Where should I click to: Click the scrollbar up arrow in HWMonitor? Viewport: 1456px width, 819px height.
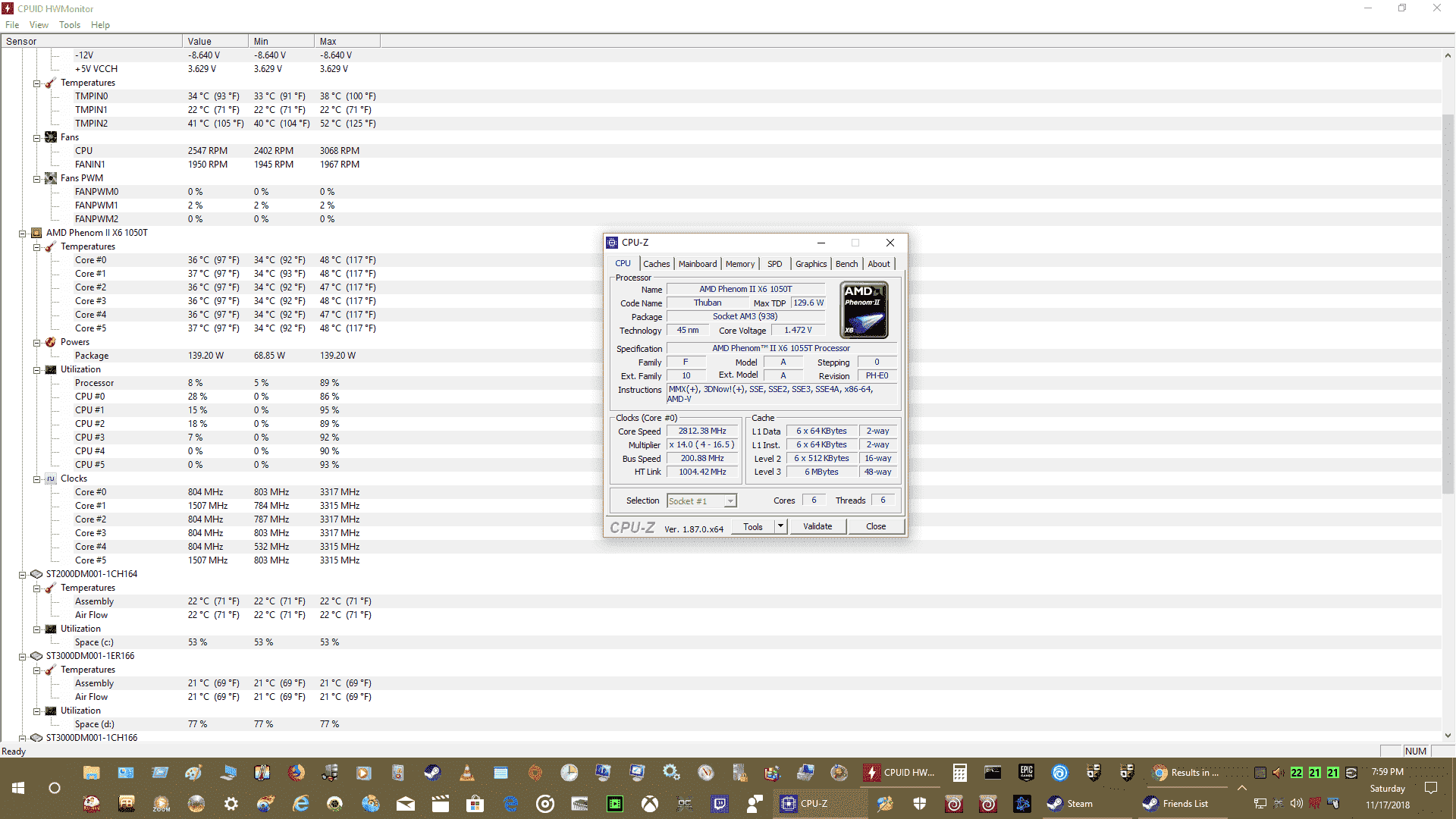[1448, 55]
